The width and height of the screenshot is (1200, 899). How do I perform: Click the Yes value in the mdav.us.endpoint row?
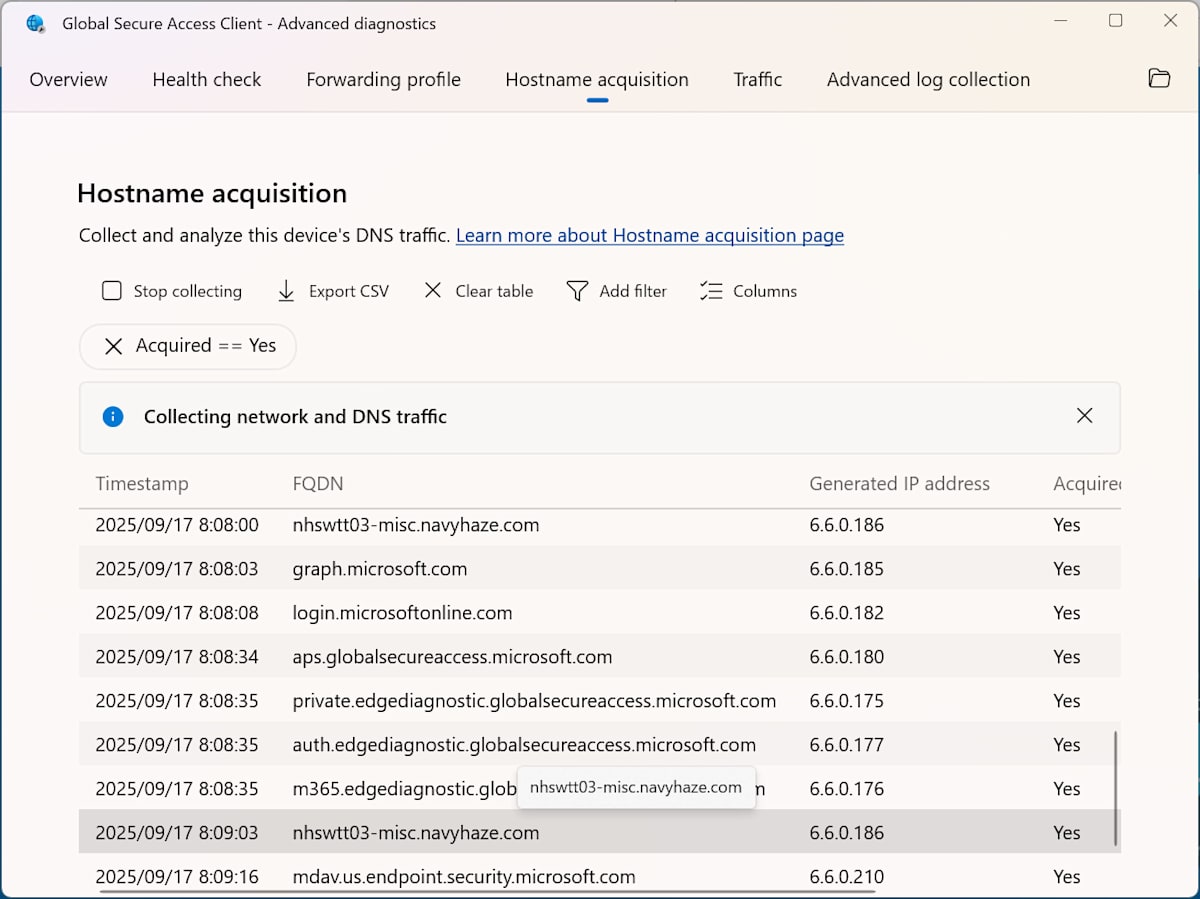click(x=1067, y=877)
